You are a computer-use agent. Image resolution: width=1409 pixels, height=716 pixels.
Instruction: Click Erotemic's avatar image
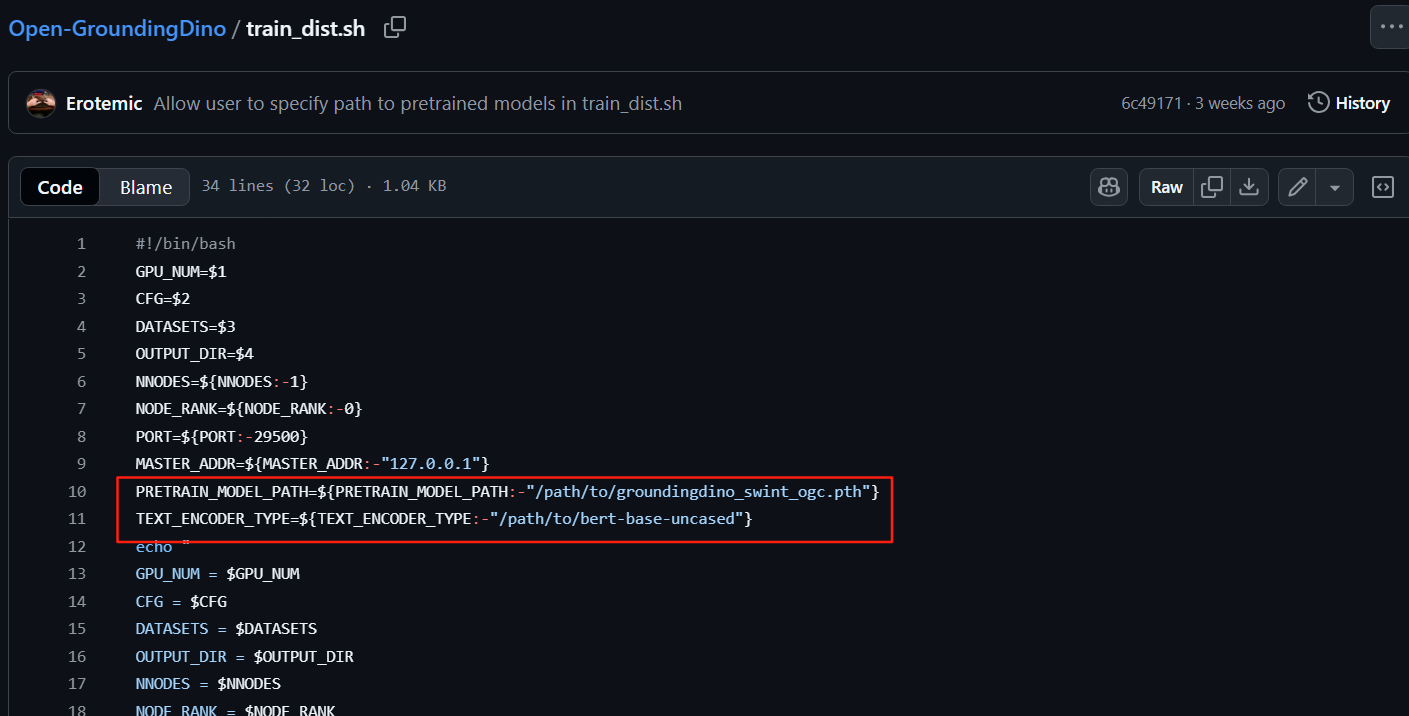(x=40, y=102)
